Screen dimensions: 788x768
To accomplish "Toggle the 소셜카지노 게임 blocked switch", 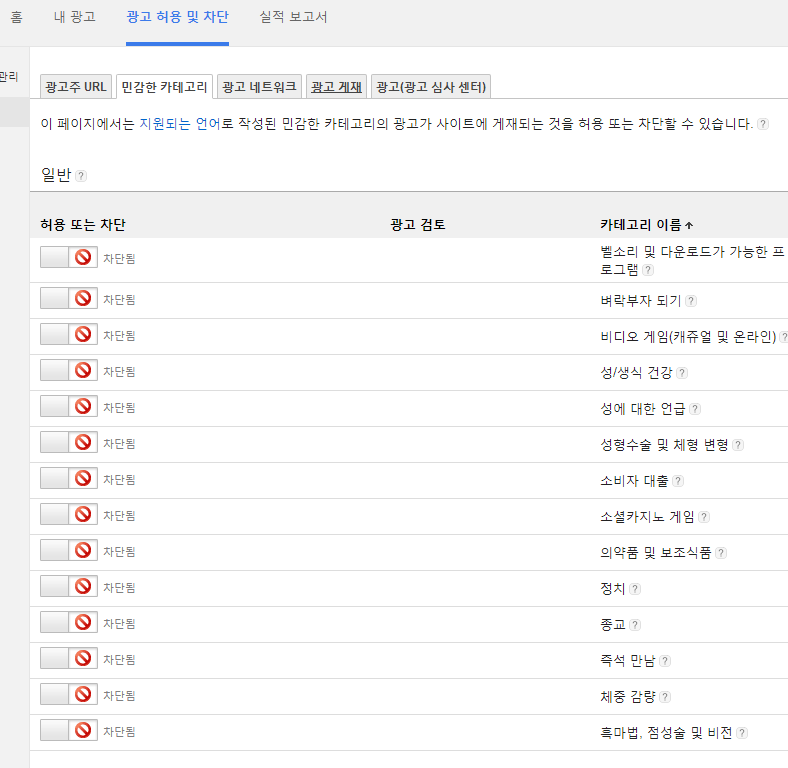I will (68, 514).
